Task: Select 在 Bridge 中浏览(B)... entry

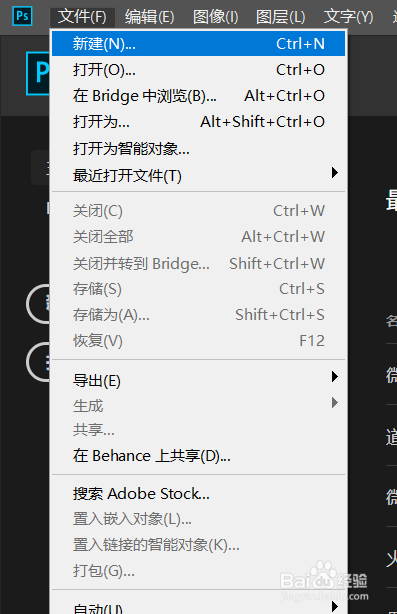Action: [x=198, y=96]
